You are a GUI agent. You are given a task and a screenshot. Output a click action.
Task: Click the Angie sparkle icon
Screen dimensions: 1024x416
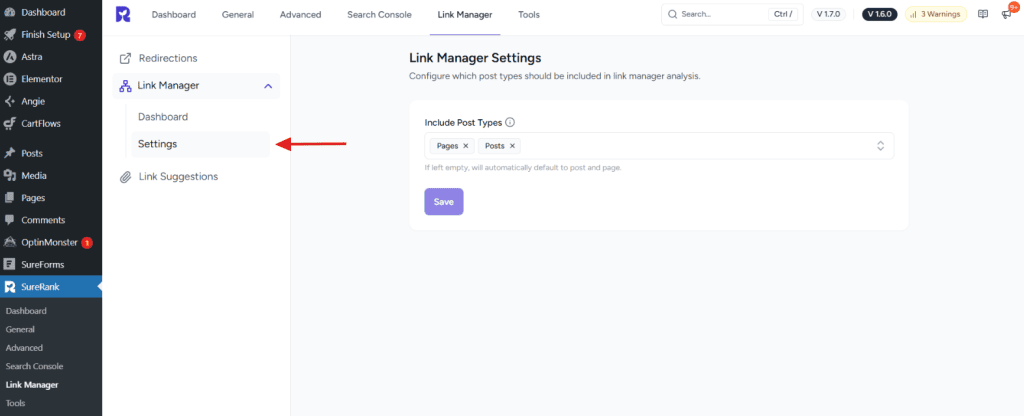pos(9,101)
